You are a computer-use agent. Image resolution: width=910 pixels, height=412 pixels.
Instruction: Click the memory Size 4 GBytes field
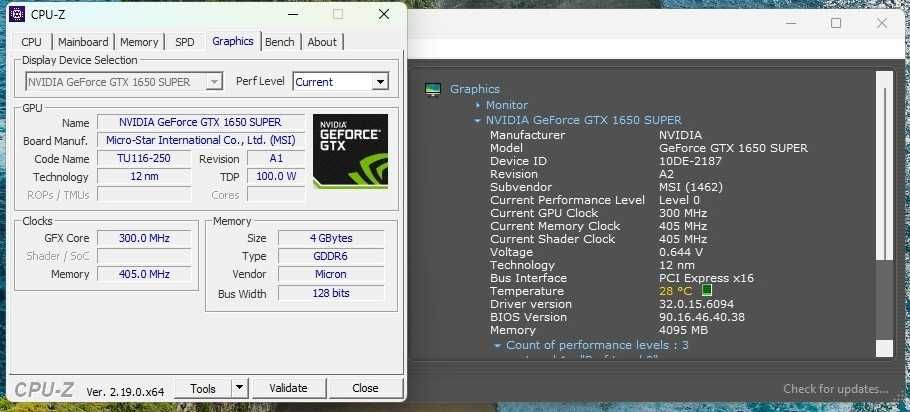tap(331, 238)
